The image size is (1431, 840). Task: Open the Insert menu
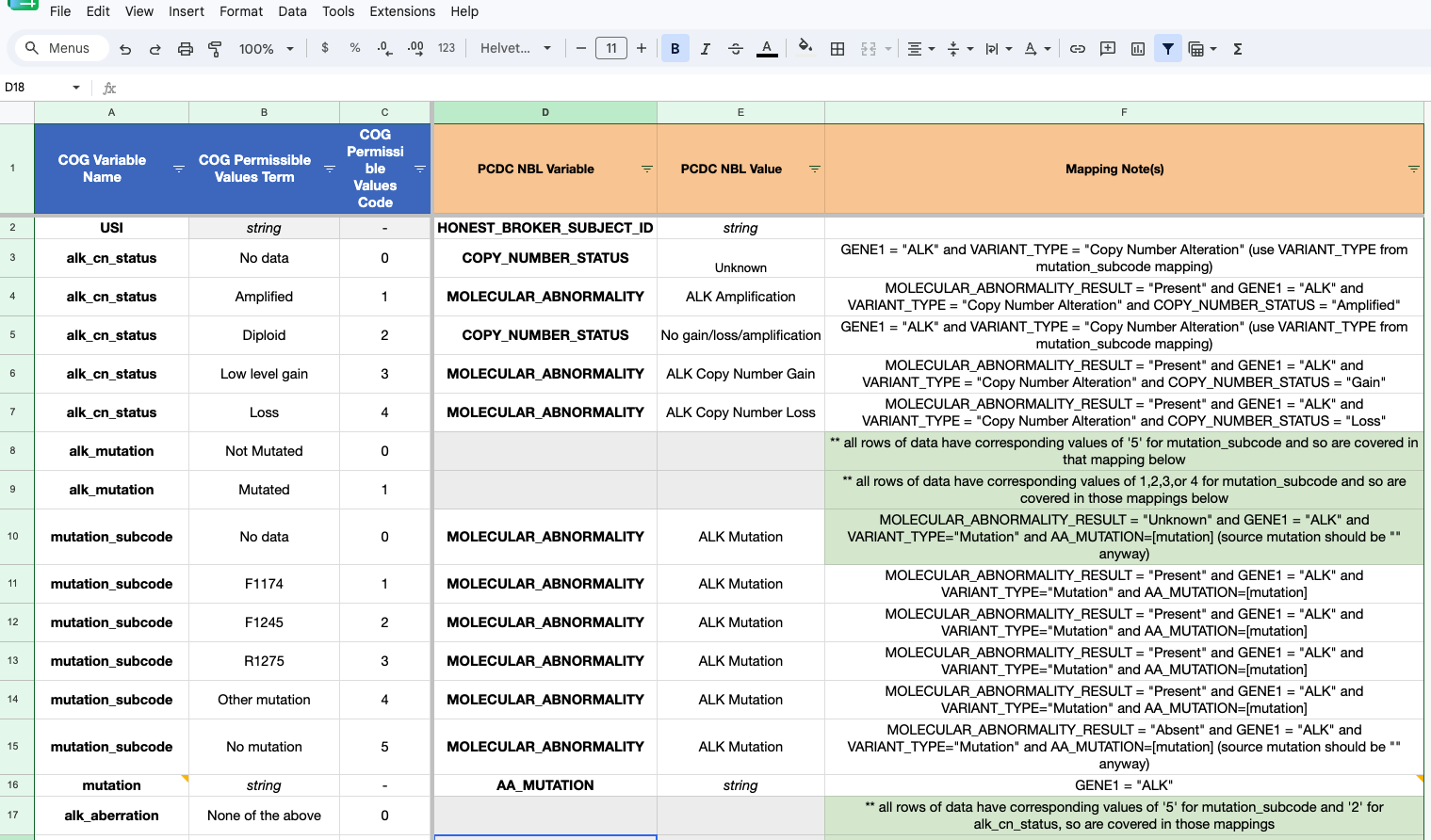tap(187, 11)
